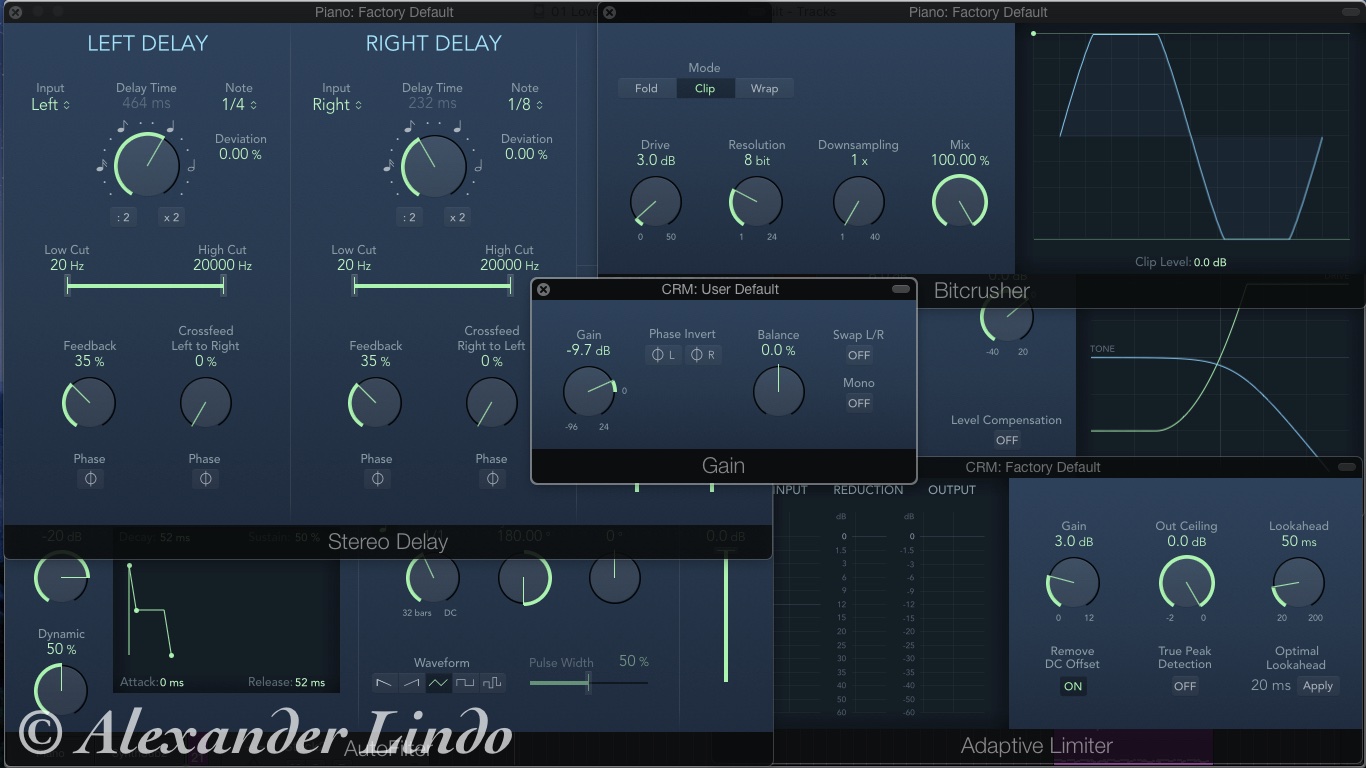1366x768 pixels.
Task: Select the ascending sawtooth waveform icon
Action: [x=411, y=683]
